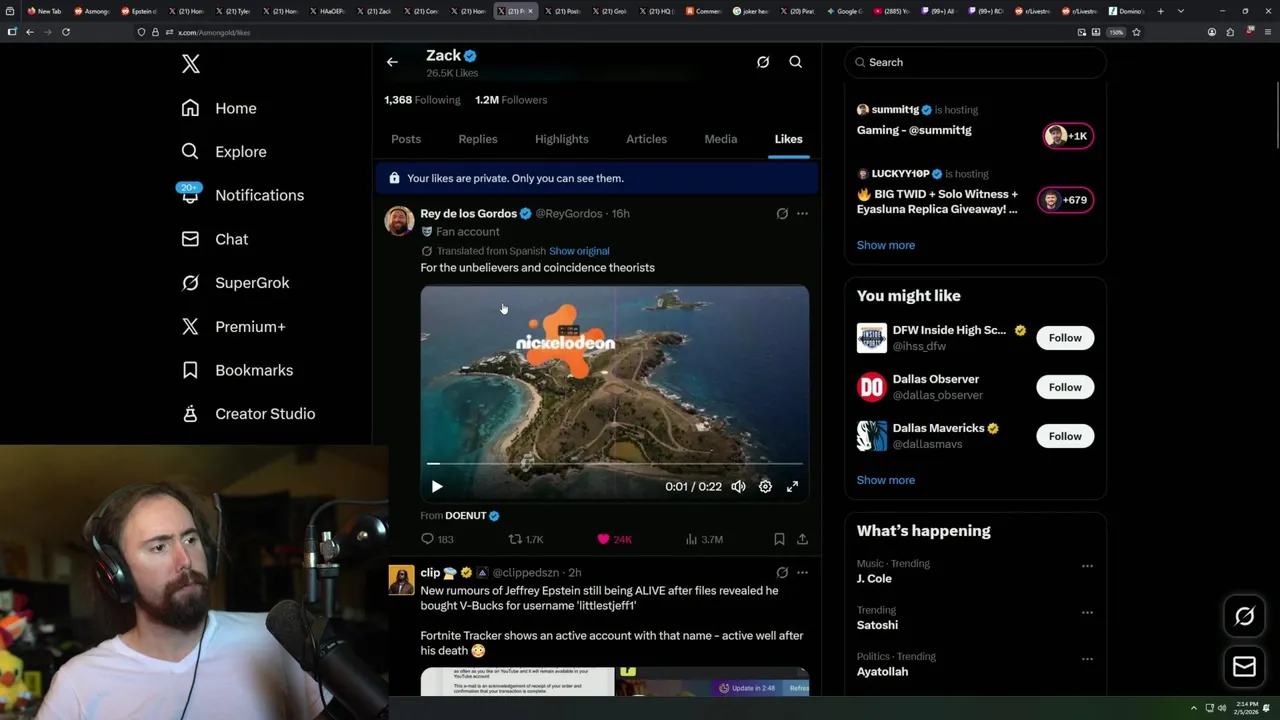Reload the page in browser

(x=66, y=32)
